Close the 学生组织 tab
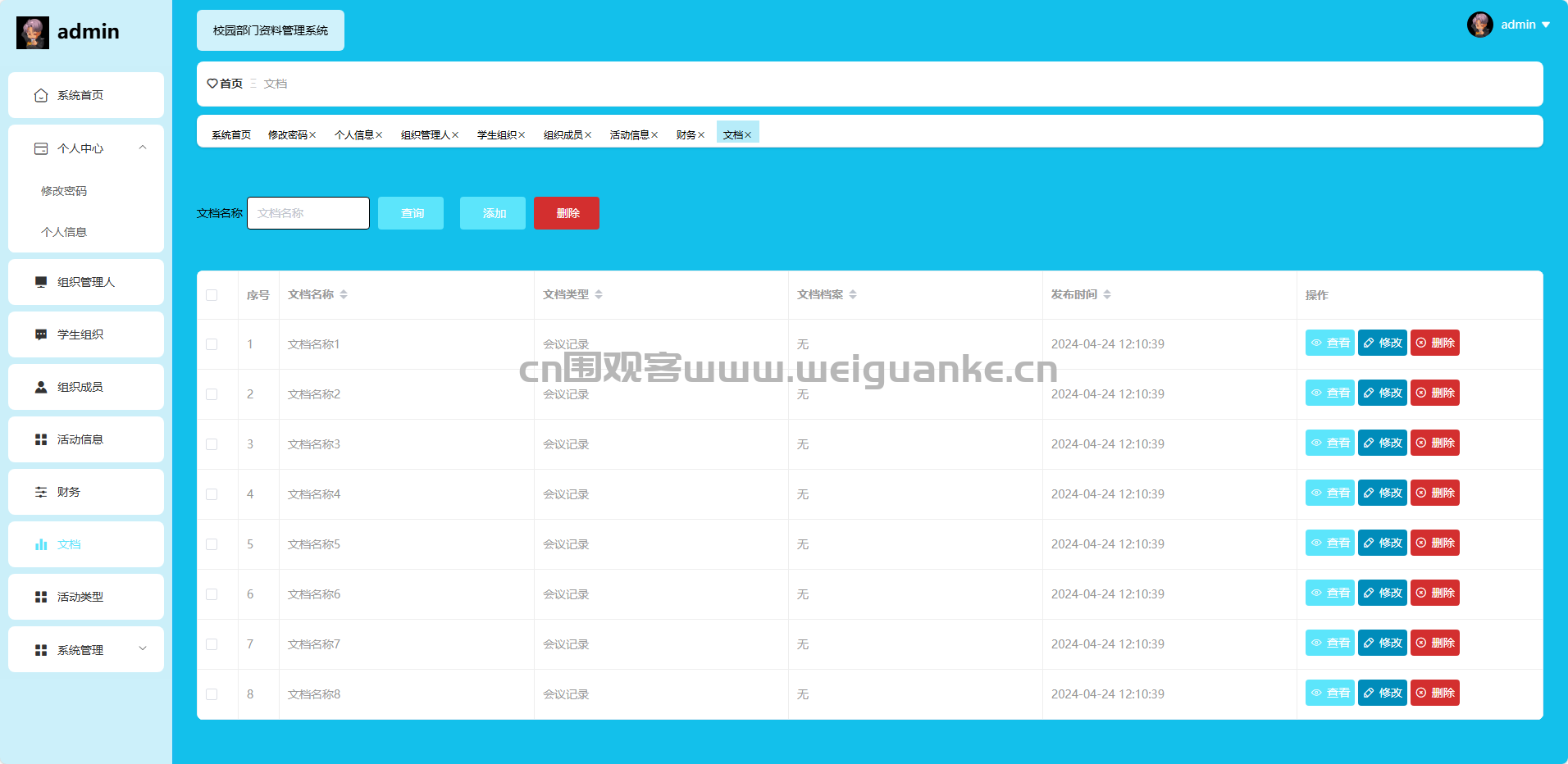The image size is (1568, 764). (x=522, y=135)
